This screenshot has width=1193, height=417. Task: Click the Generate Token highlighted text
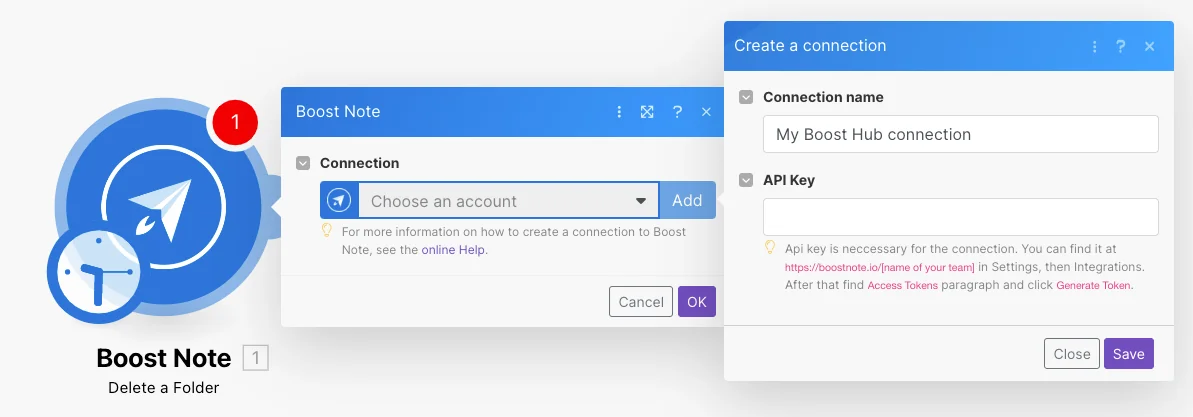[1094, 286]
